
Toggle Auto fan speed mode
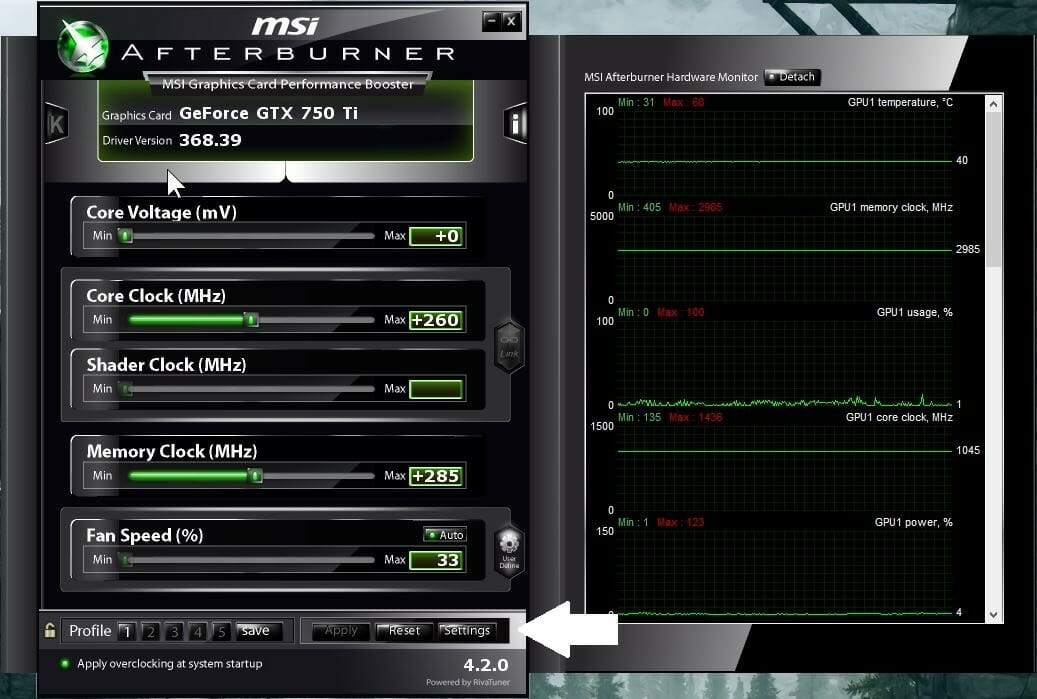(x=444, y=534)
